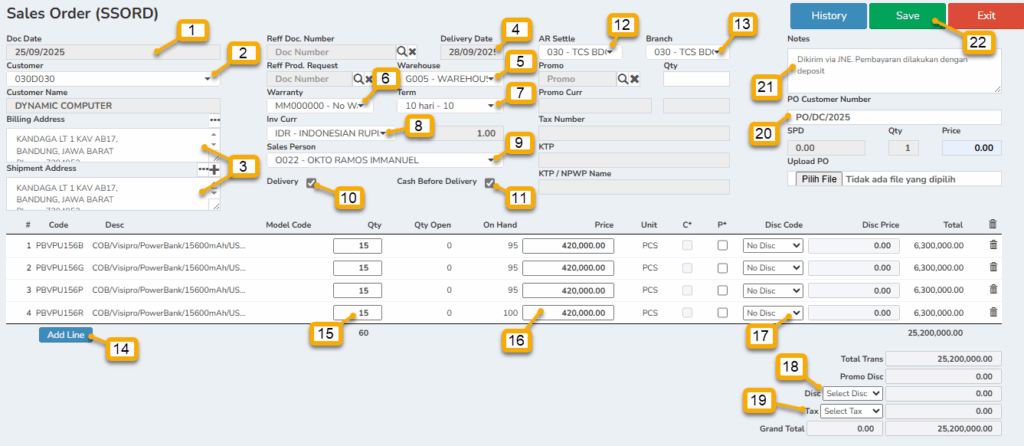
Task: Toggle the Delivery checkbox
Action: [x=313, y=183]
